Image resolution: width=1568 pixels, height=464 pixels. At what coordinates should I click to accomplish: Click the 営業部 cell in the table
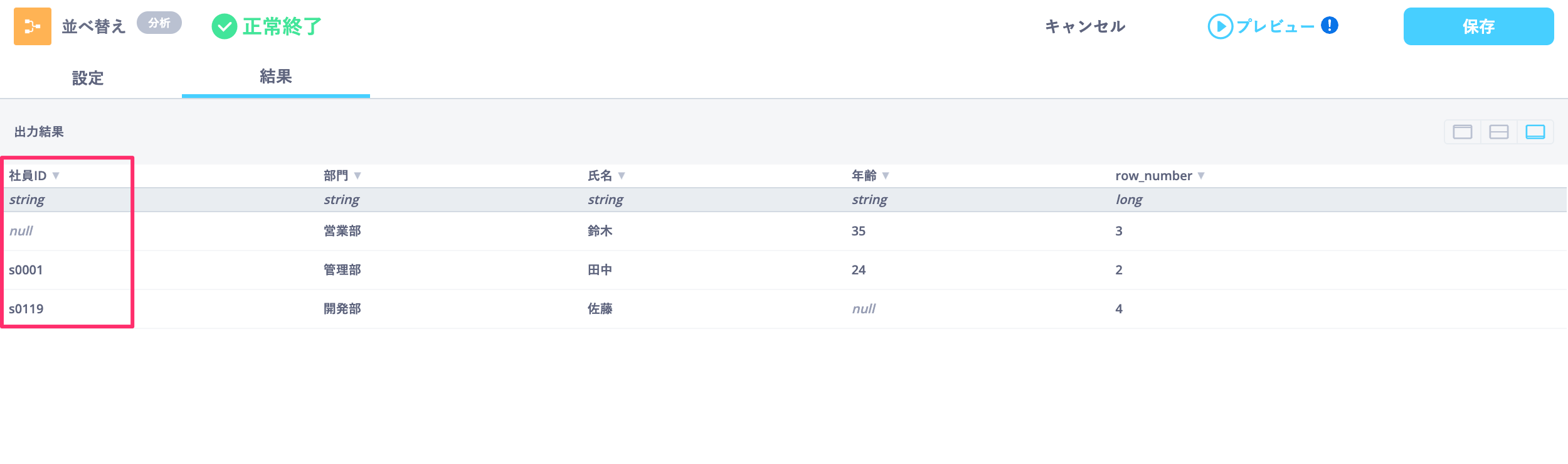(342, 231)
